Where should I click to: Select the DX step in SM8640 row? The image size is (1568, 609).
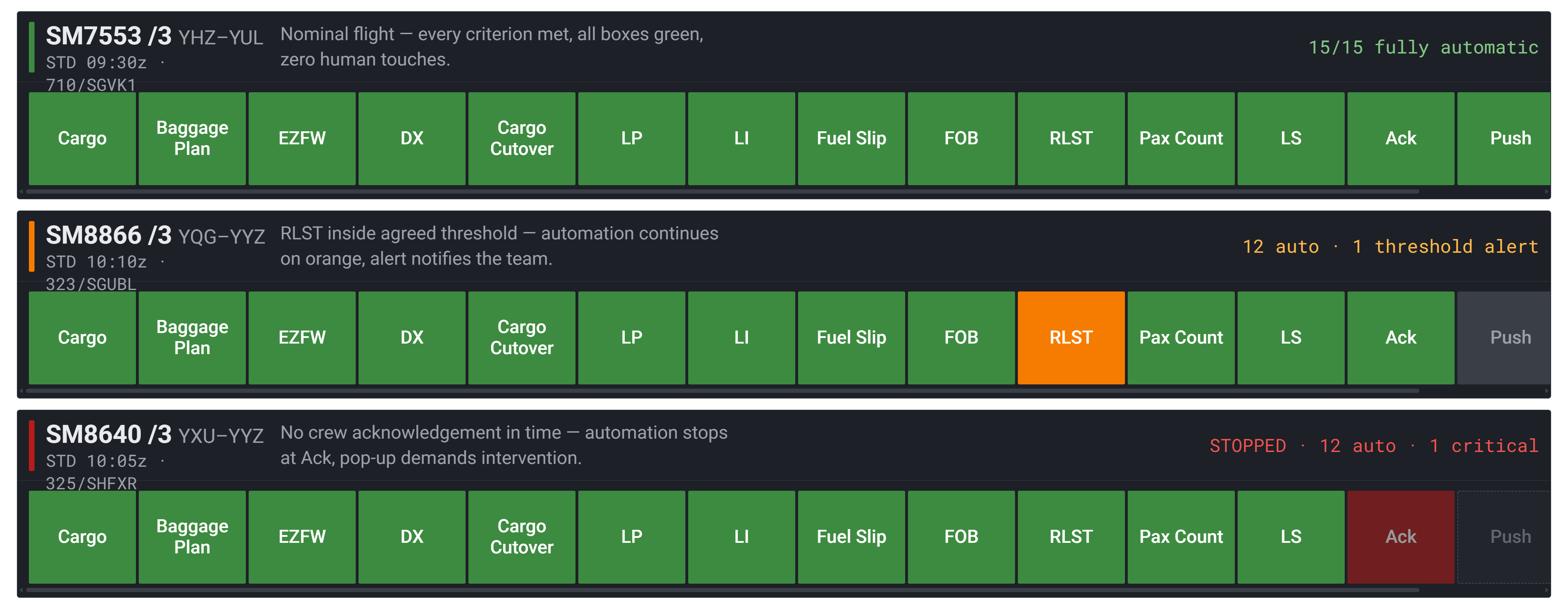[x=412, y=536]
